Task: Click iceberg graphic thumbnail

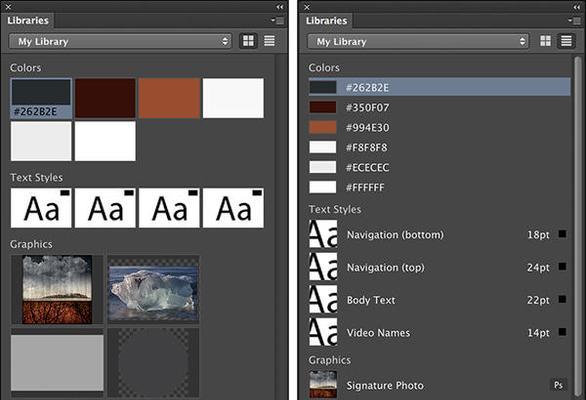Action: point(153,289)
